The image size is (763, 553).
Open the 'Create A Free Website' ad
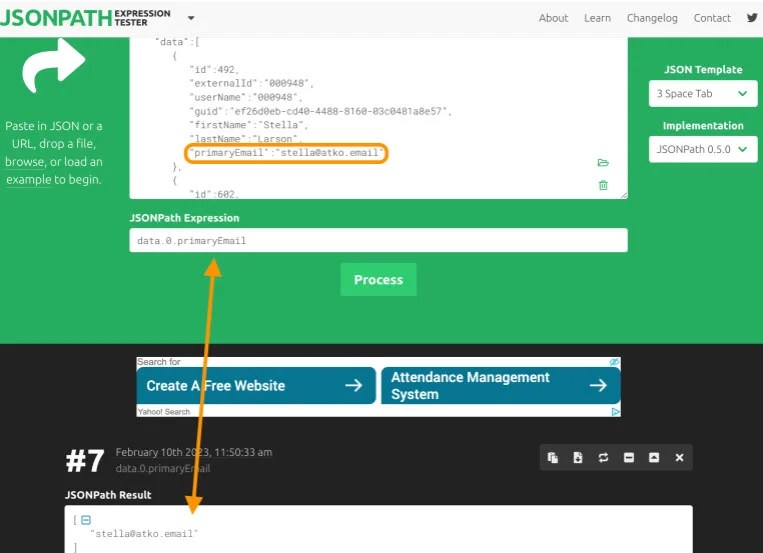tap(256, 386)
